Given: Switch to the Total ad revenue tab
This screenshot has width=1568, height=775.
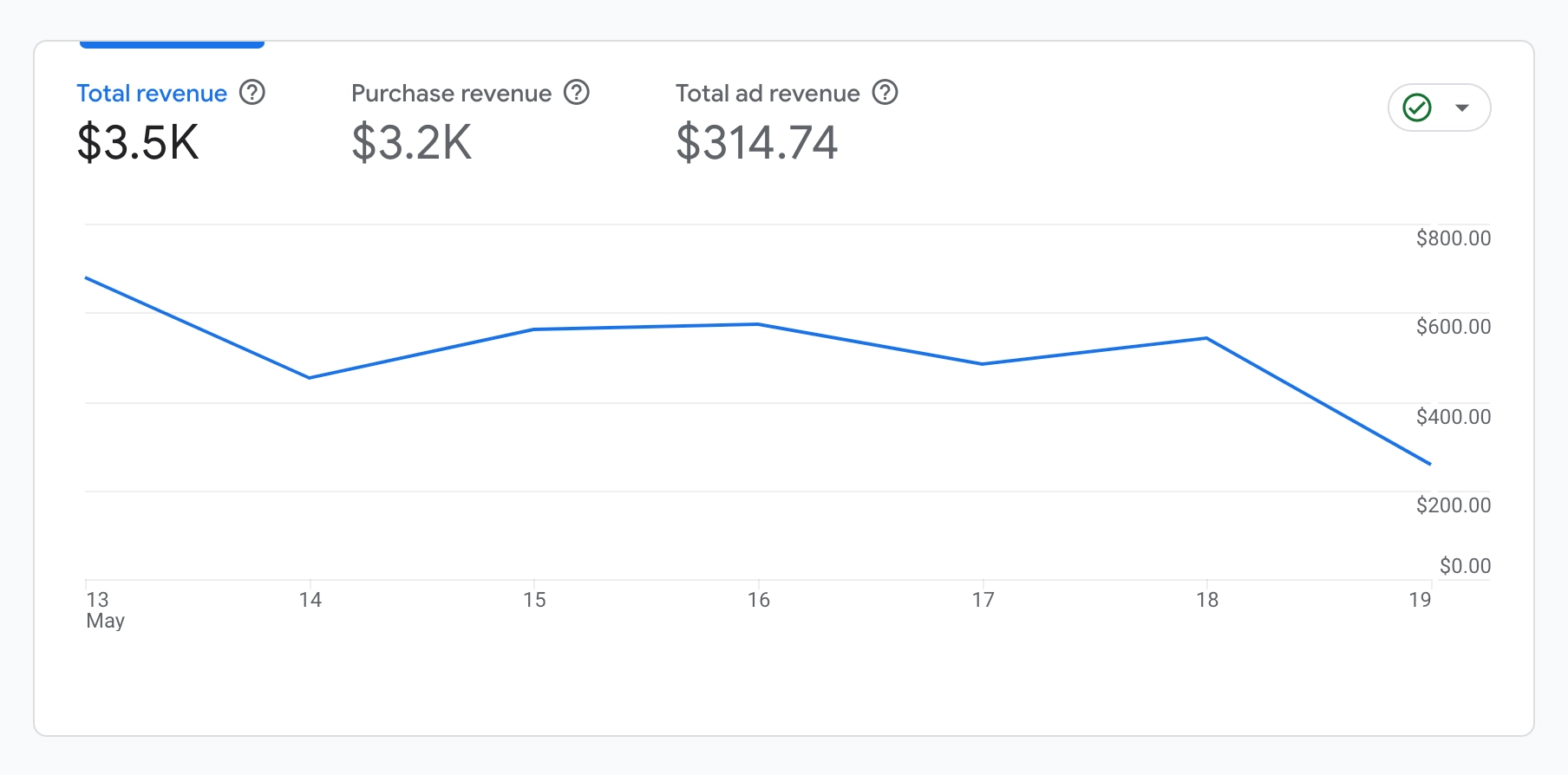Looking at the screenshot, I should [768, 94].
